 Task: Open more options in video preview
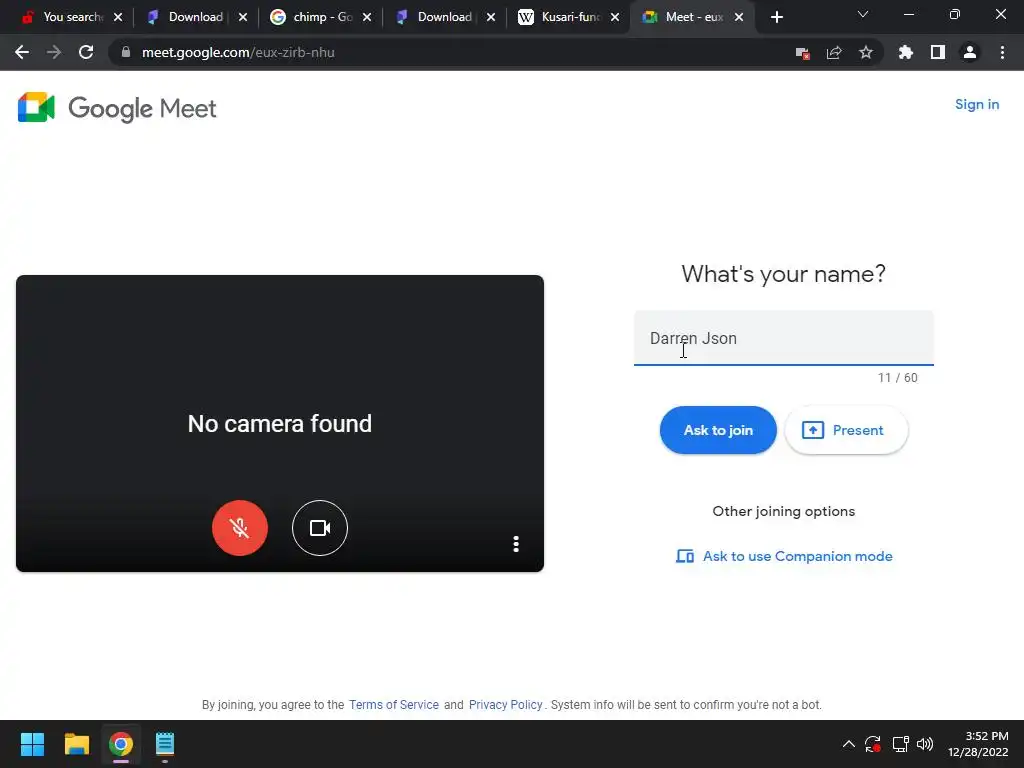[516, 544]
